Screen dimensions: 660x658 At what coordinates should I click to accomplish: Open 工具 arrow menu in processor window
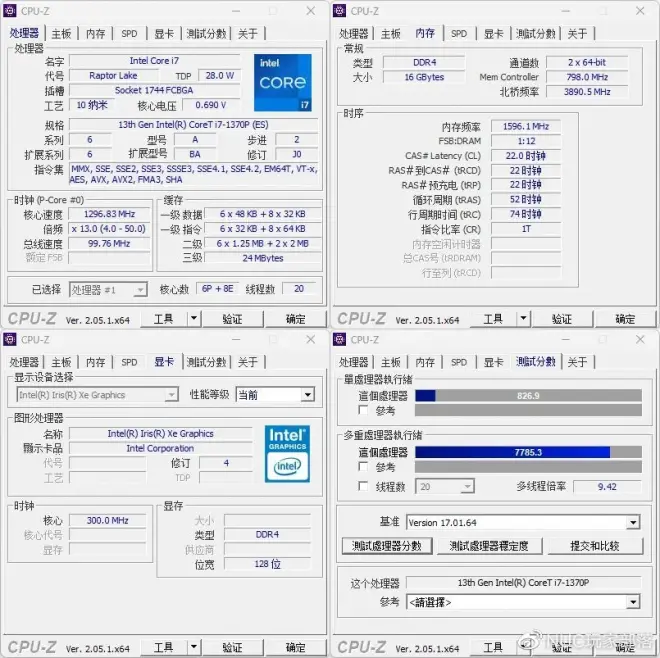pyautogui.click(x=195, y=319)
